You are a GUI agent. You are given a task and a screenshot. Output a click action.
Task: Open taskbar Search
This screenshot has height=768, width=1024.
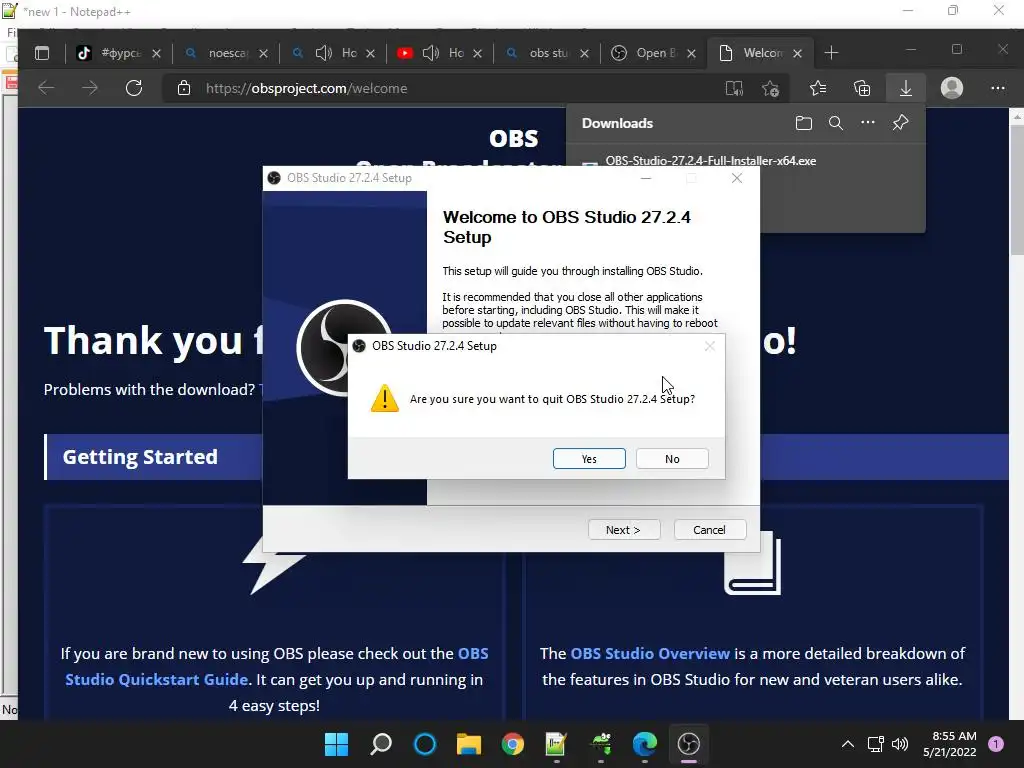[381, 744]
